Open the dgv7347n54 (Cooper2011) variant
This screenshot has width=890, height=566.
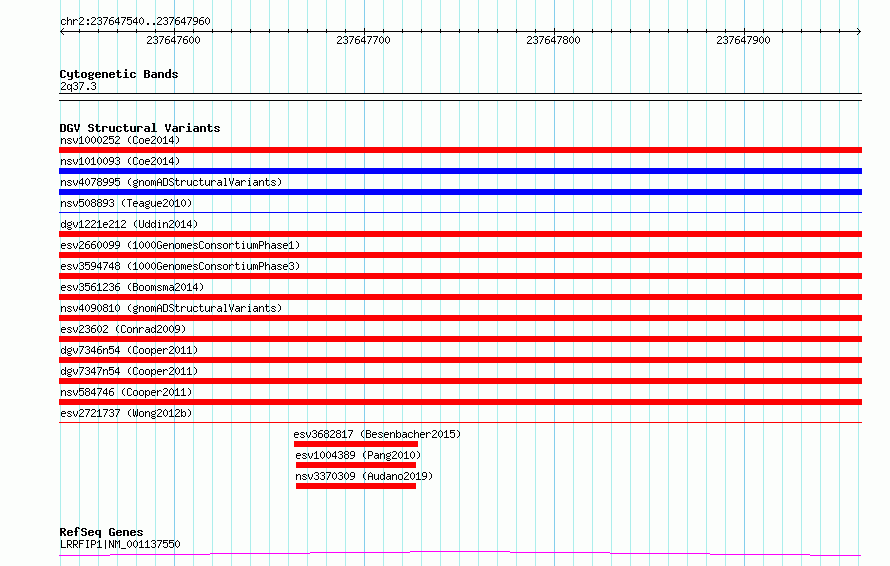pos(129,371)
